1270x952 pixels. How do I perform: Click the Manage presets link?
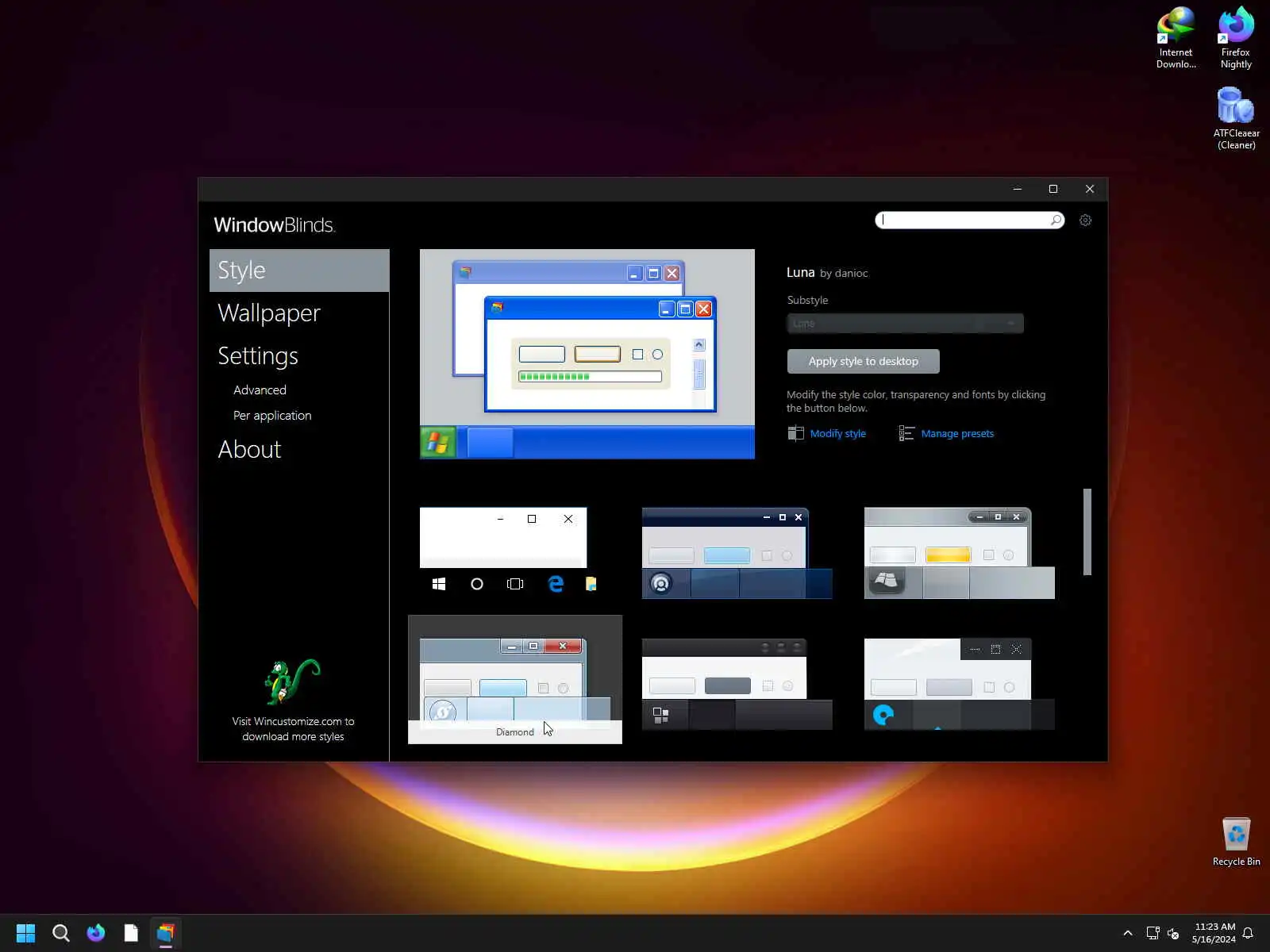pyautogui.click(x=957, y=434)
